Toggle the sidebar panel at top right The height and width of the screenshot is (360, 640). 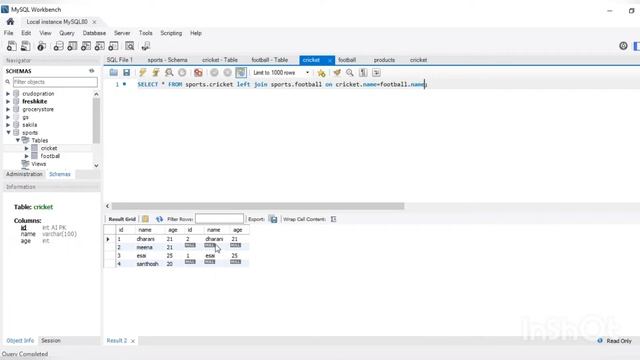point(637,46)
